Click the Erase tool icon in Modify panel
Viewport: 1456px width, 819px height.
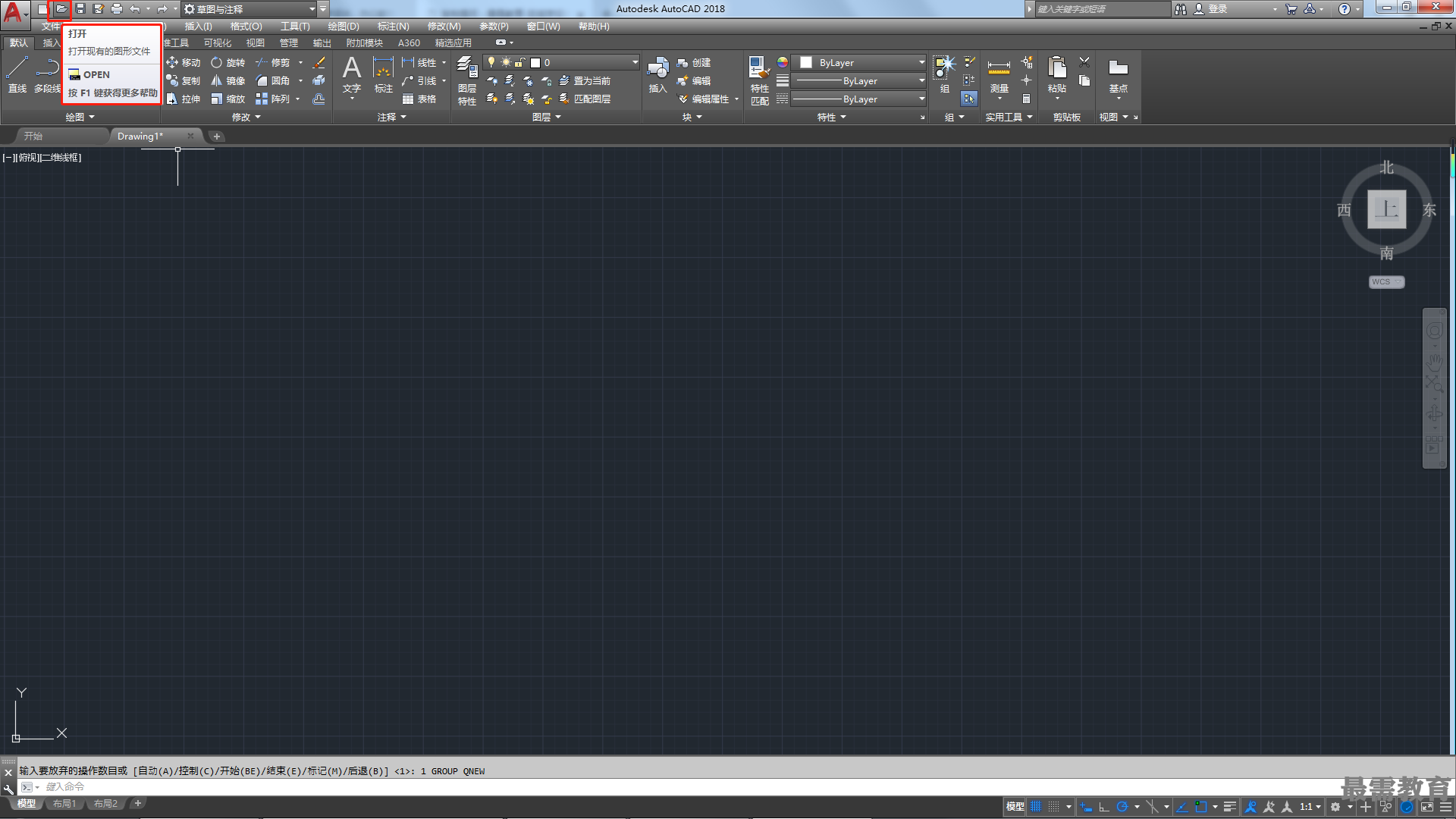(x=319, y=63)
